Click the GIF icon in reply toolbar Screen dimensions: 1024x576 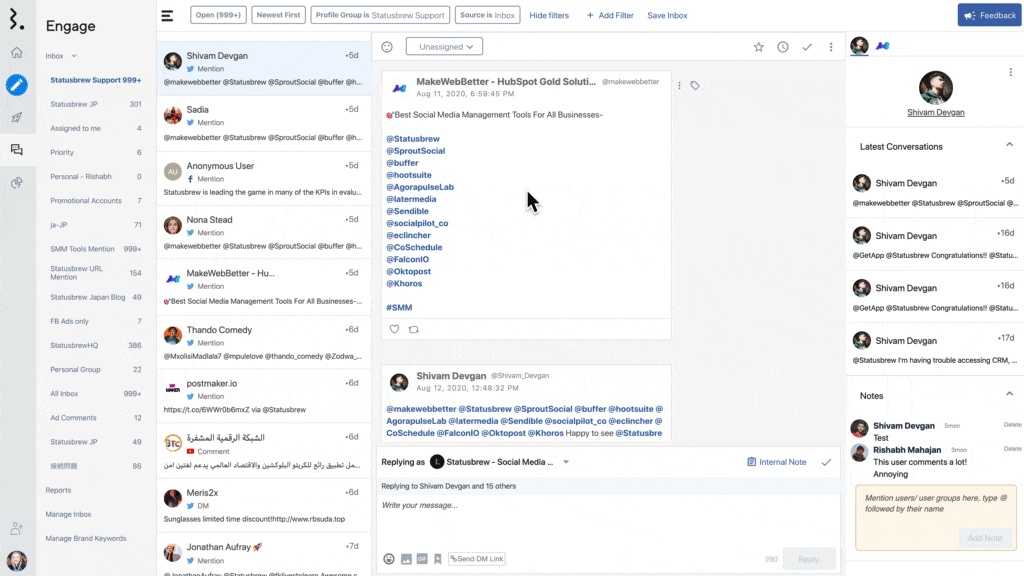tap(421, 559)
